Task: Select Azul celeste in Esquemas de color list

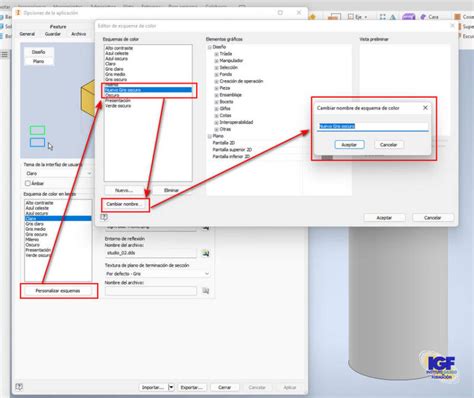Action: 117,53
